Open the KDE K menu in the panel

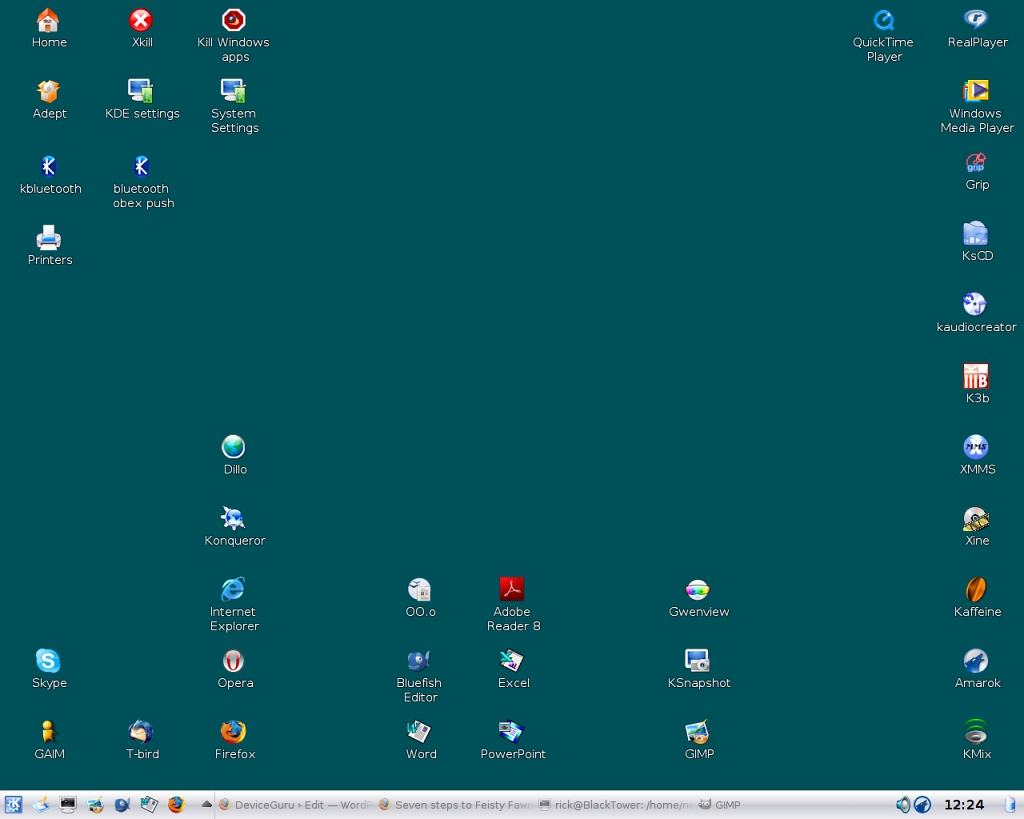(x=13, y=805)
